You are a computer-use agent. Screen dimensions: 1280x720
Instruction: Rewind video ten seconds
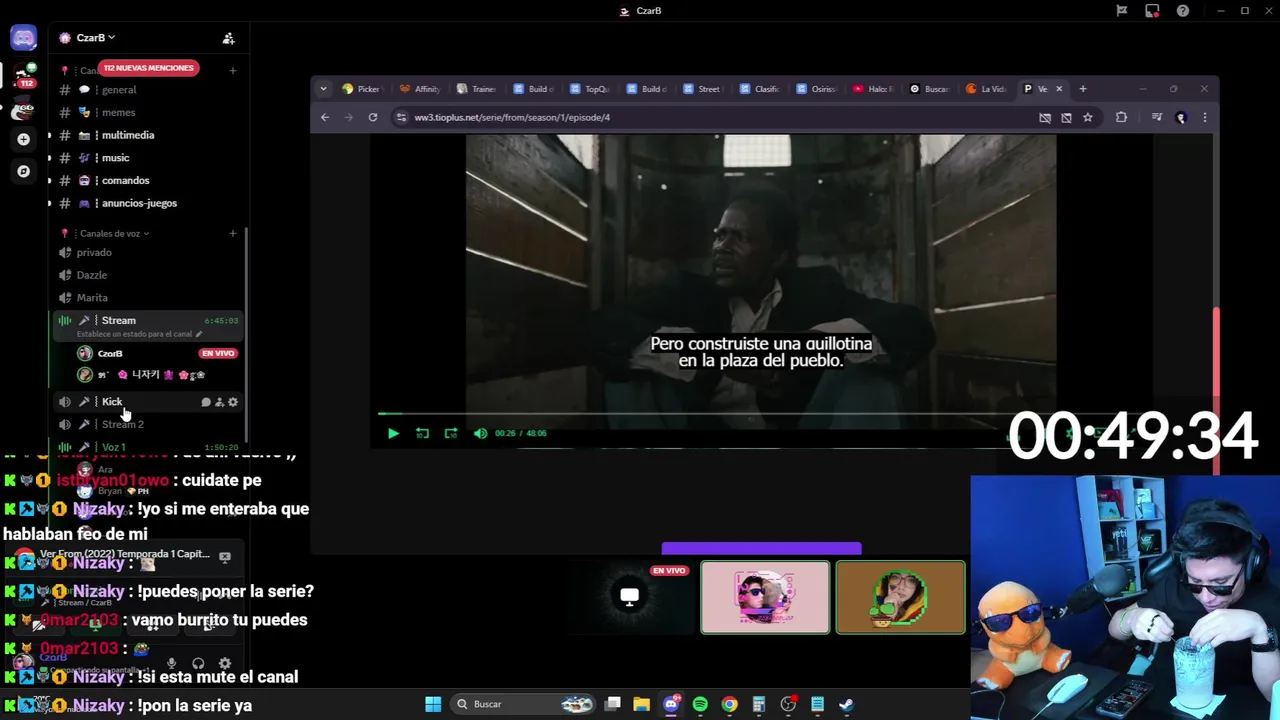click(x=422, y=433)
